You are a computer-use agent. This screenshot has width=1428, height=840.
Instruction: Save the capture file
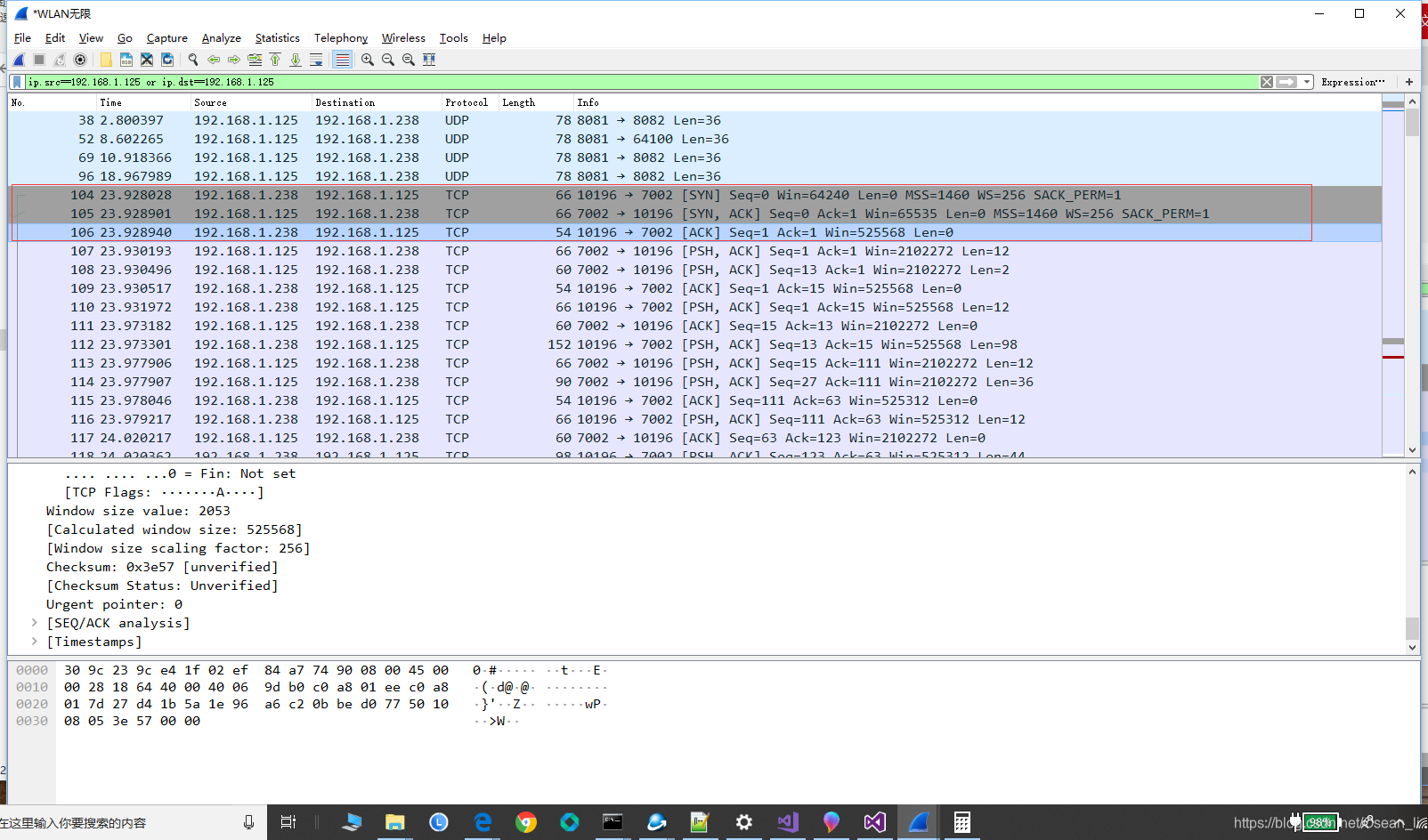click(x=126, y=60)
